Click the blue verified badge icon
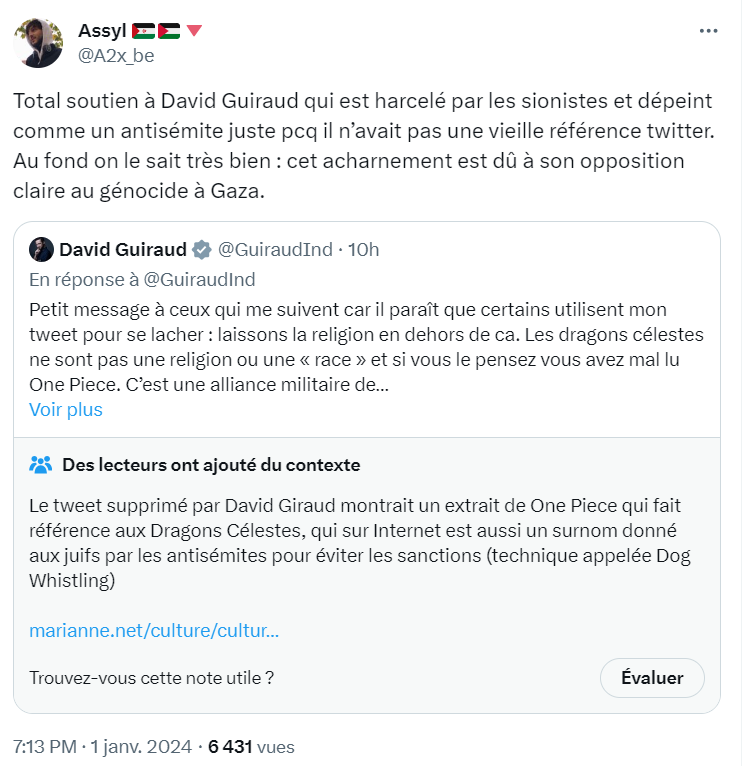Viewport: 749px width, 766px height. click(201, 250)
